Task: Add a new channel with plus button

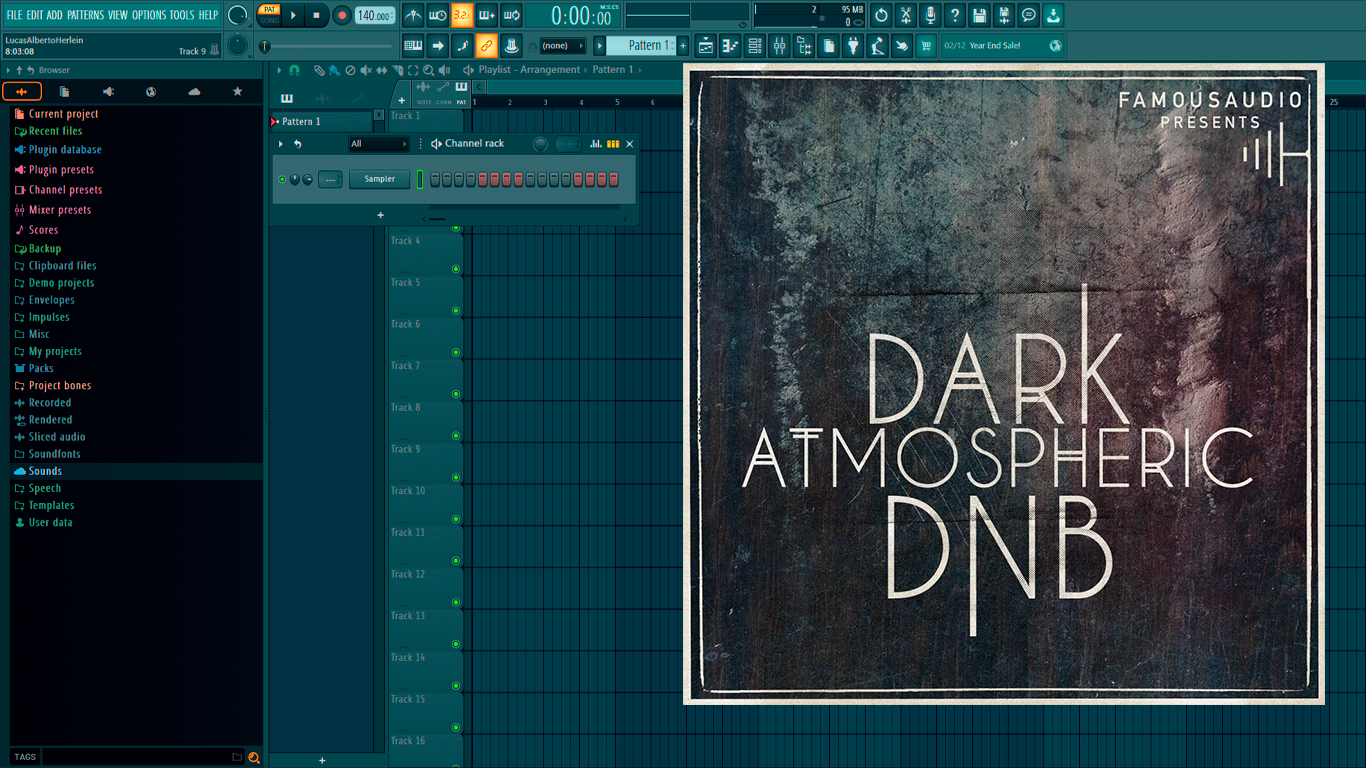Action: coord(380,215)
